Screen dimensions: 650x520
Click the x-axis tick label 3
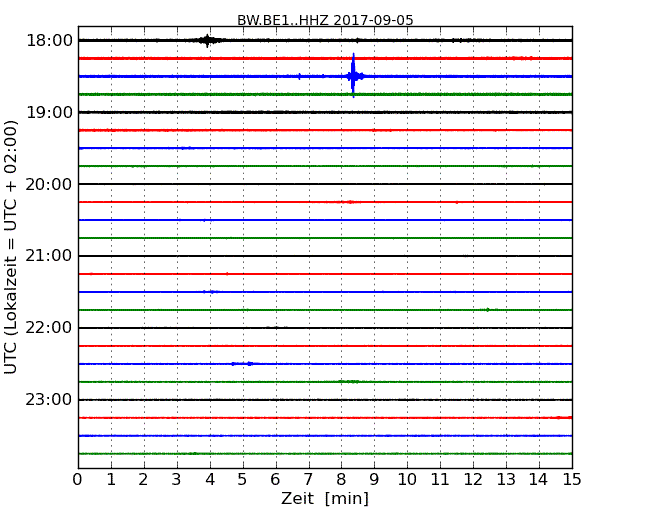pos(177,480)
